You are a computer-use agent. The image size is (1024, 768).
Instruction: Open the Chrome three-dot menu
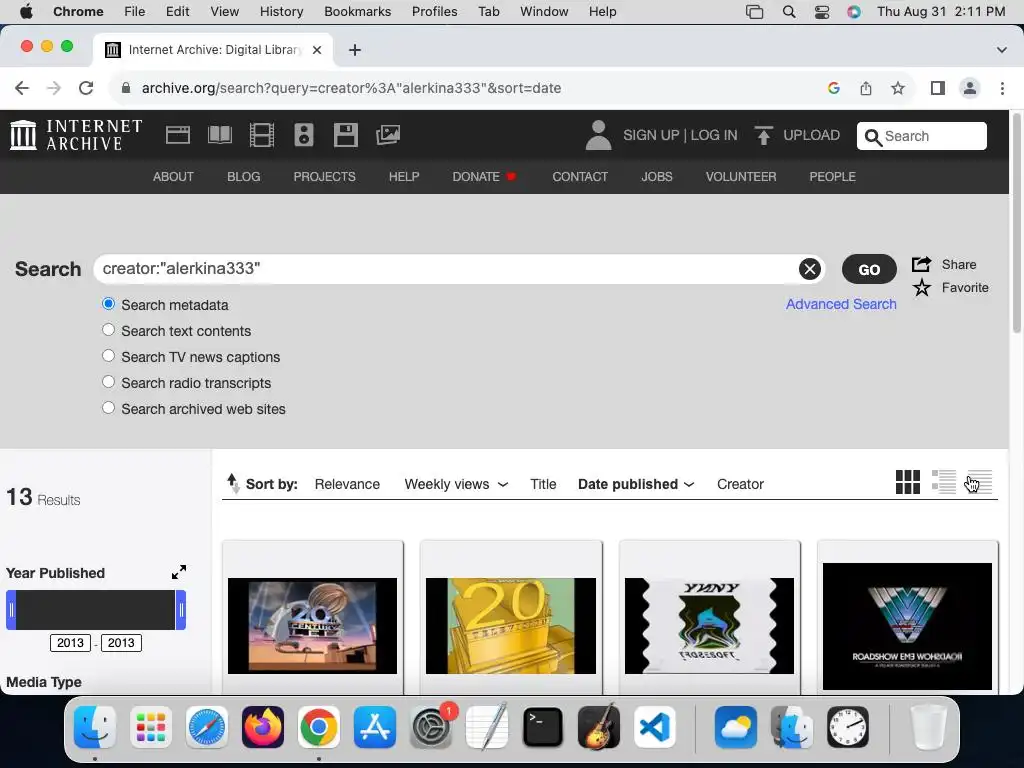1002,88
